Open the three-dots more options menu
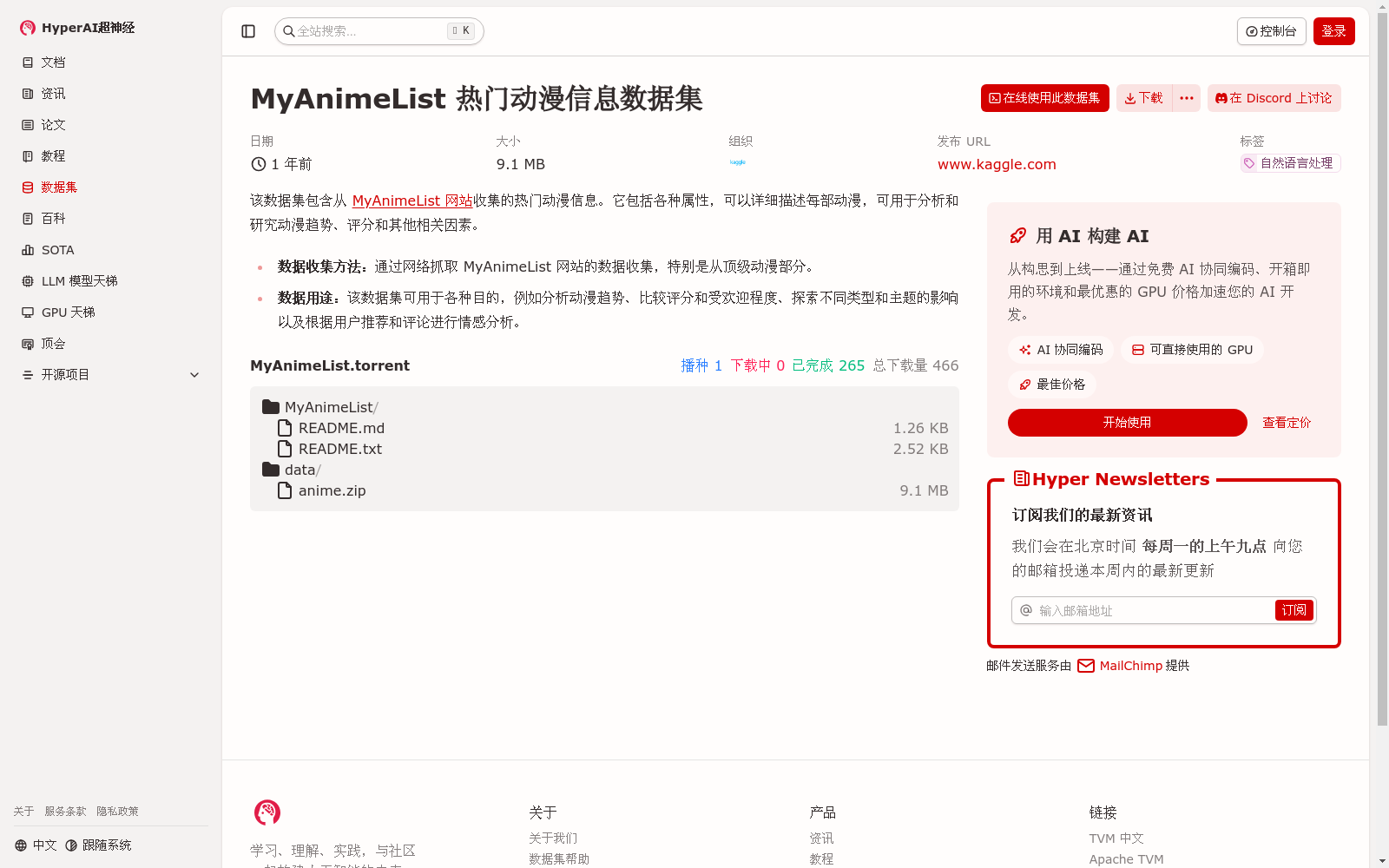This screenshot has width=1389, height=868. (1186, 98)
